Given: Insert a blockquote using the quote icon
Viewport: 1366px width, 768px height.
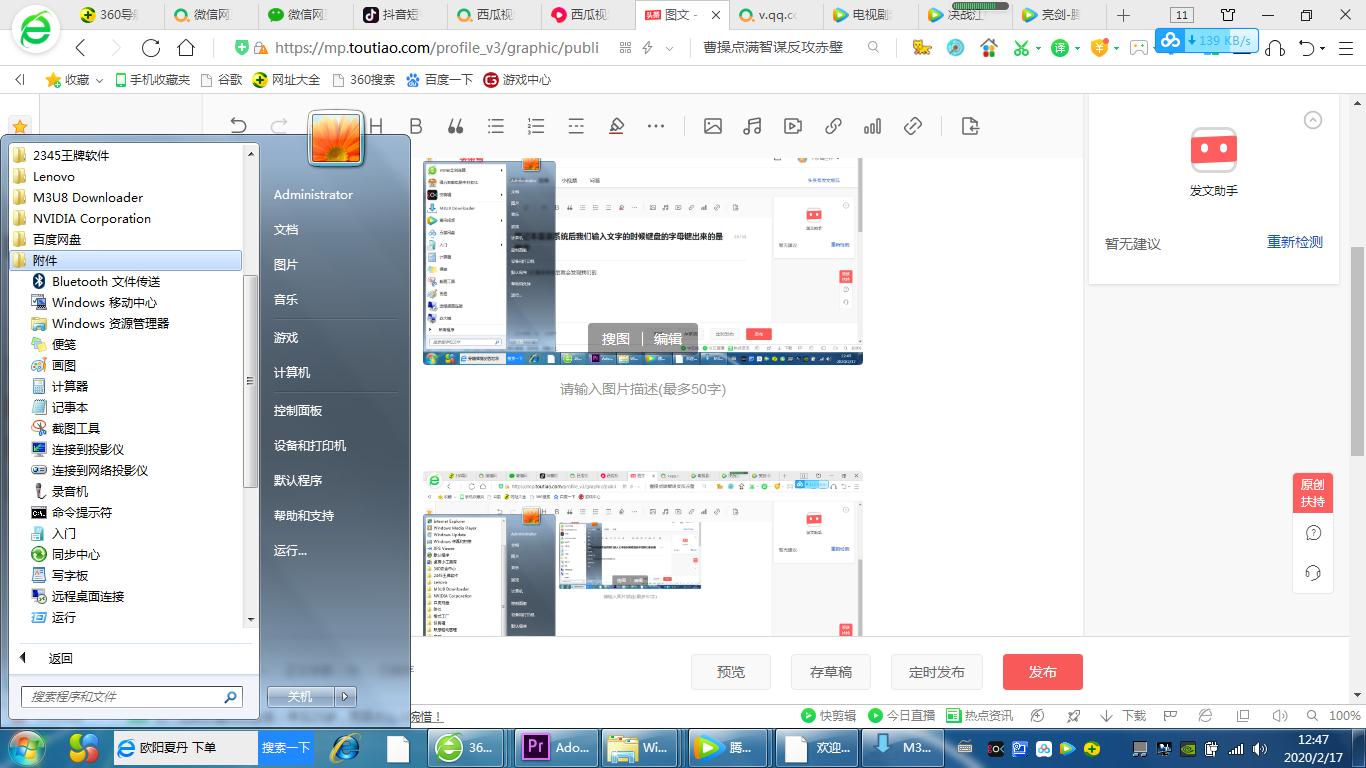Looking at the screenshot, I should [x=456, y=126].
